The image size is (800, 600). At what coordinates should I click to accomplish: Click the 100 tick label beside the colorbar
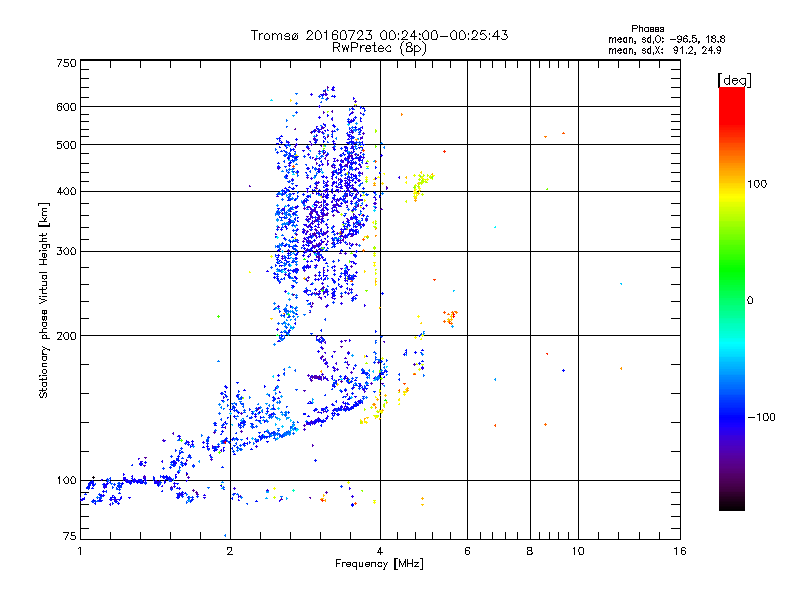(757, 184)
